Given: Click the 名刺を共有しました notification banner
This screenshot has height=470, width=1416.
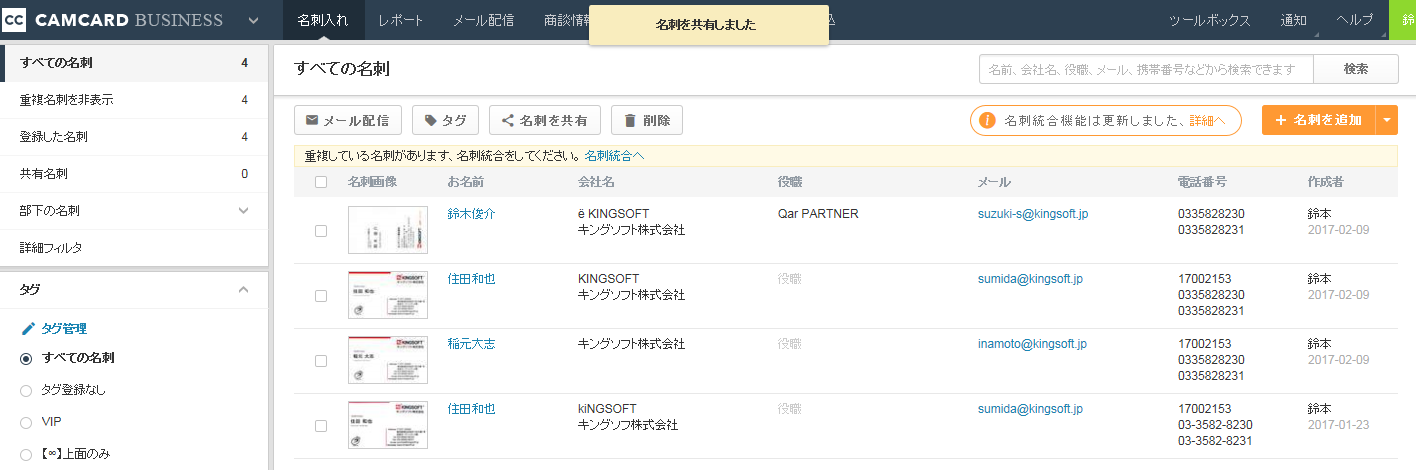Looking at the screenshot, I should click(709, 24).
